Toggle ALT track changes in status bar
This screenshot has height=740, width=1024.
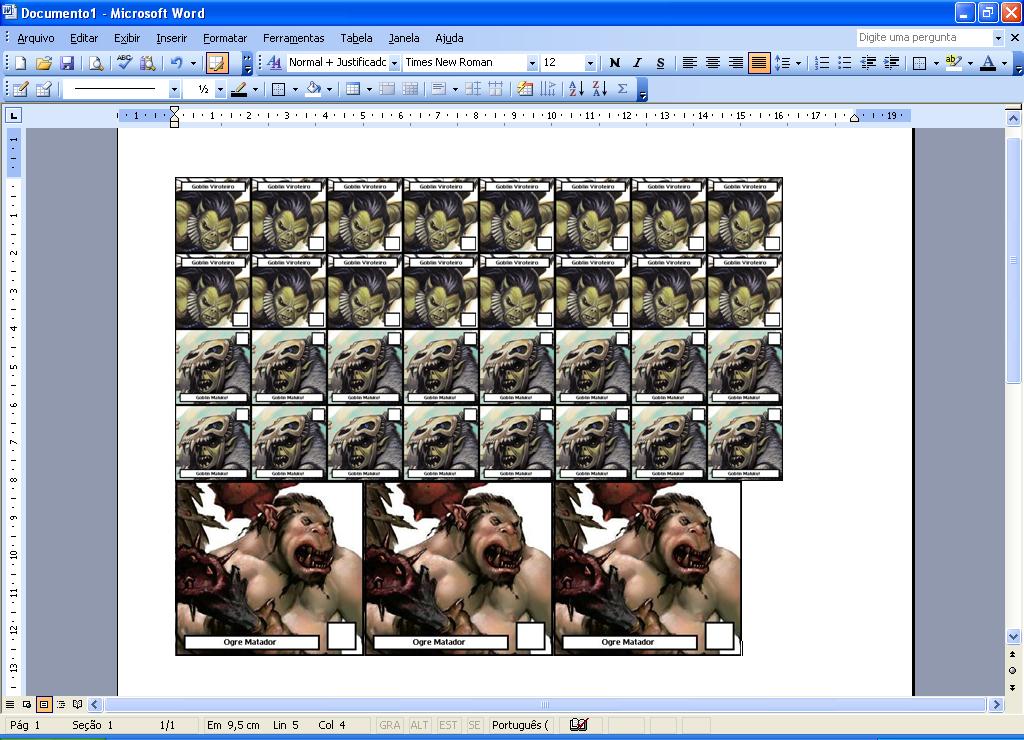419,725
